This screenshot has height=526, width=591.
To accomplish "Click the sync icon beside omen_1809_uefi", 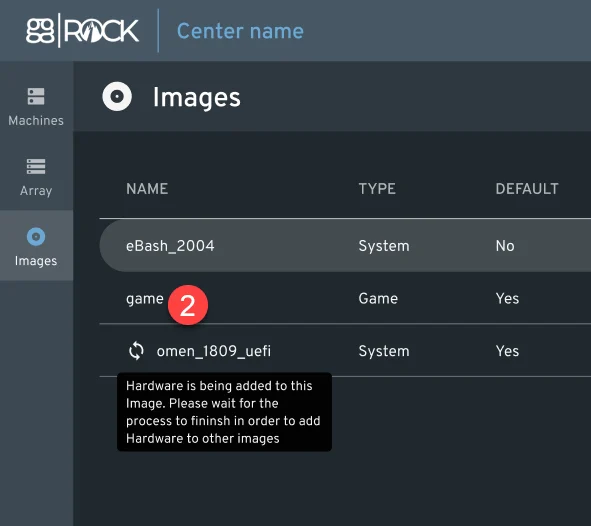I will (136, 351).
